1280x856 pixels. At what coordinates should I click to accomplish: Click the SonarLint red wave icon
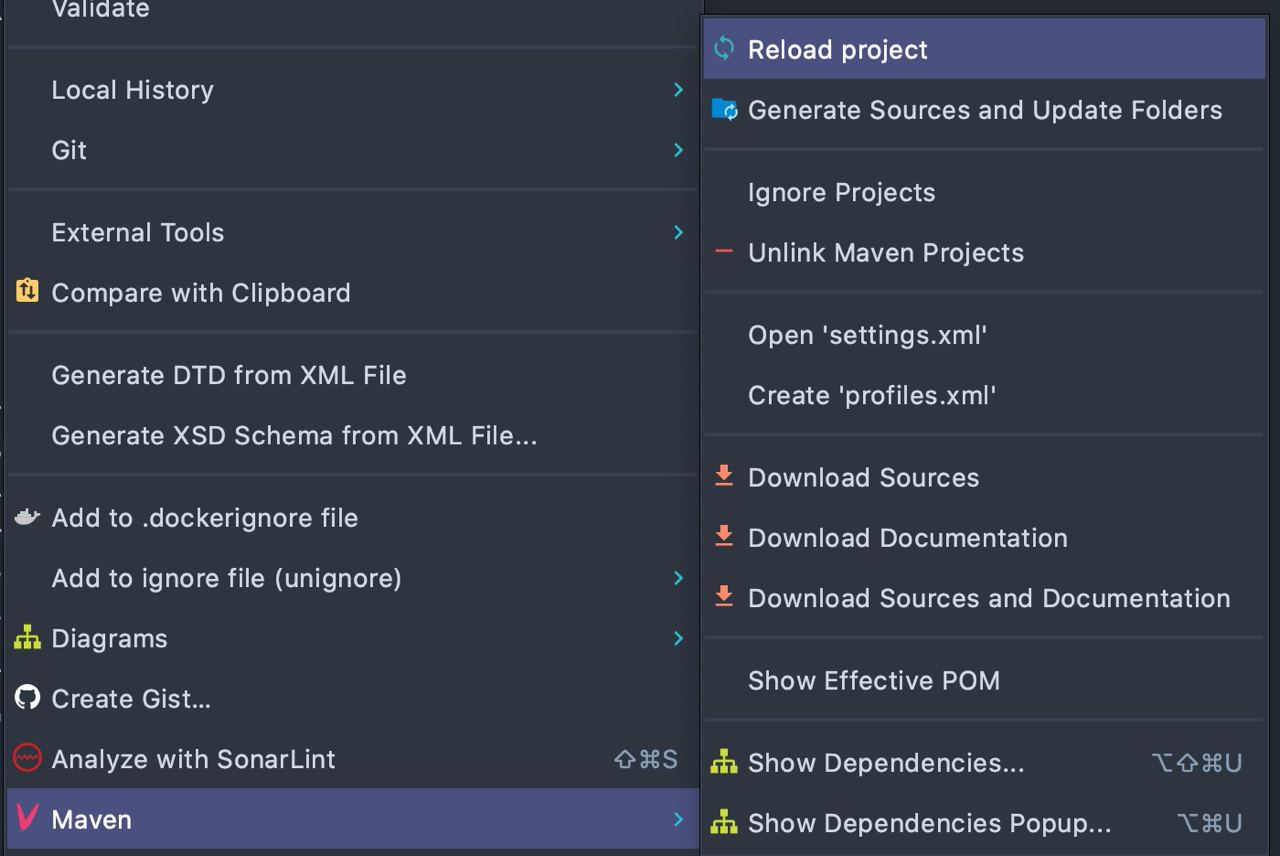pos(27,758)
